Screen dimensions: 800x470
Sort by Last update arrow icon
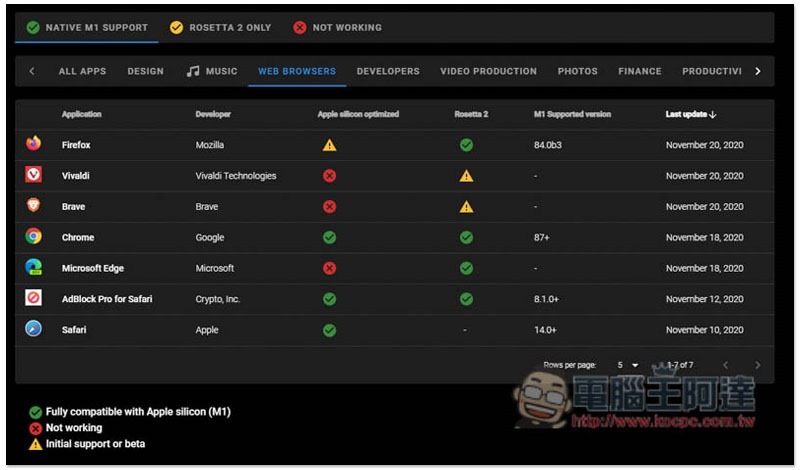coord(713,114)
